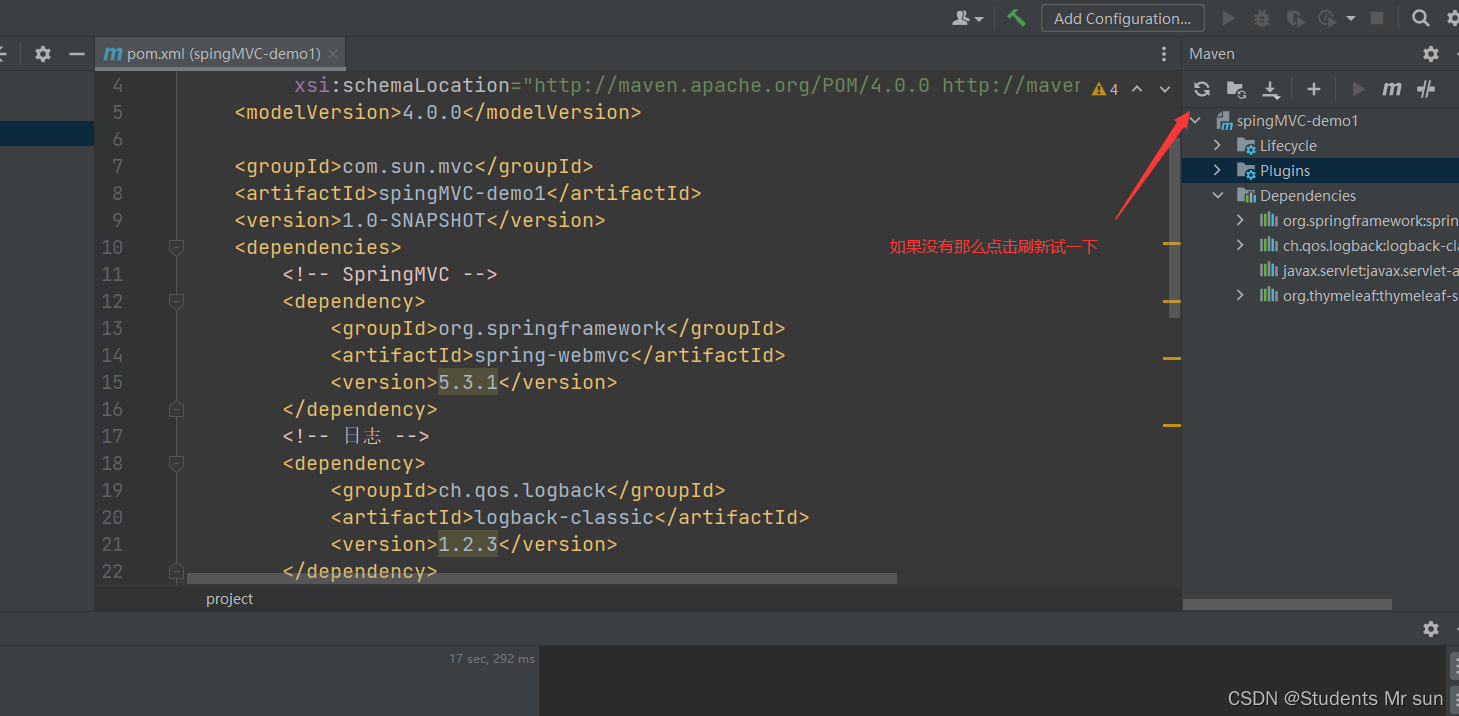Open Search Everywhere with magnifier icon
Screen dimensions: 1459x716
coord(1420,17)
